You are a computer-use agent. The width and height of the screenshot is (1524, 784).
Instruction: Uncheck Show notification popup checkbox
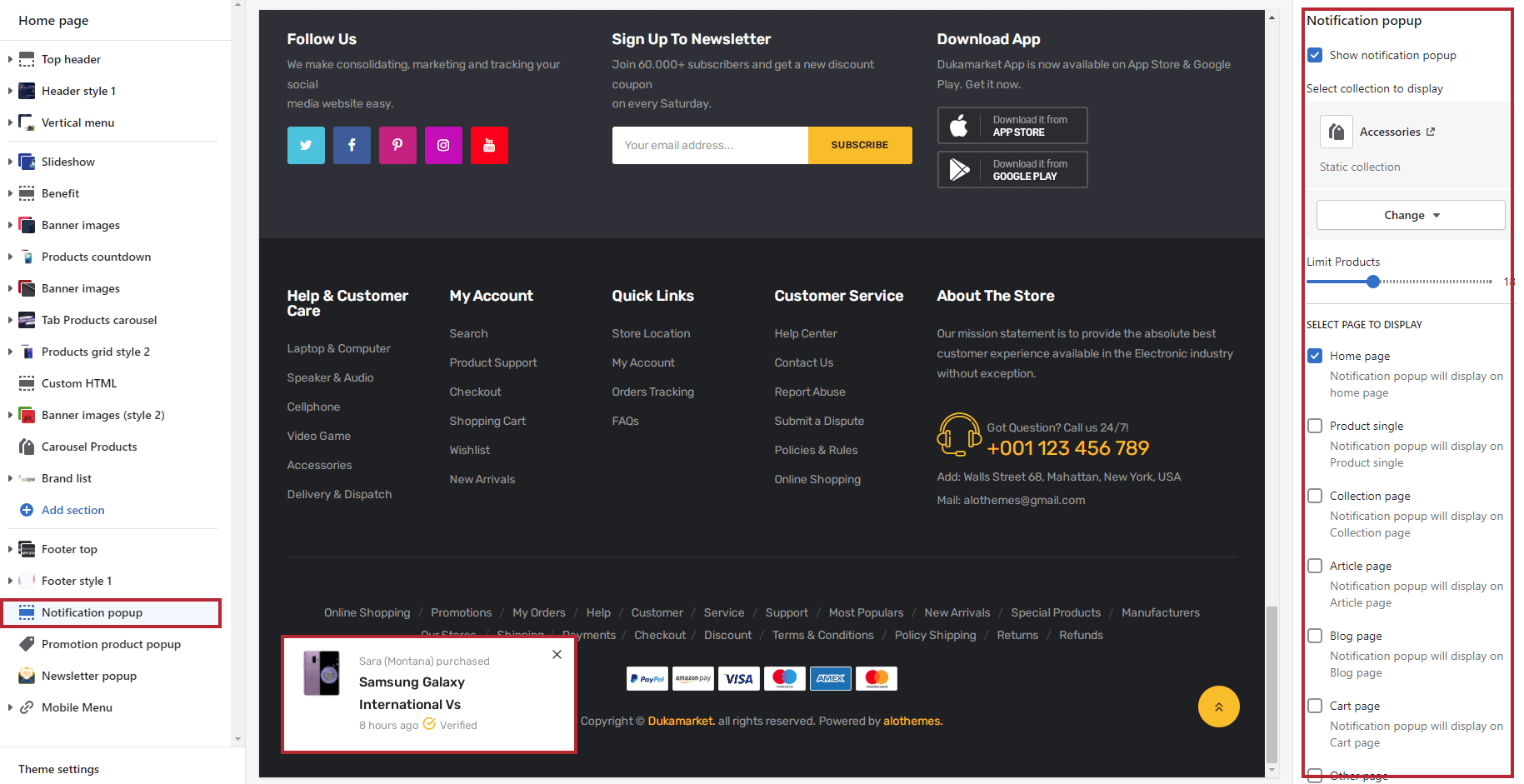[1315, 55]
